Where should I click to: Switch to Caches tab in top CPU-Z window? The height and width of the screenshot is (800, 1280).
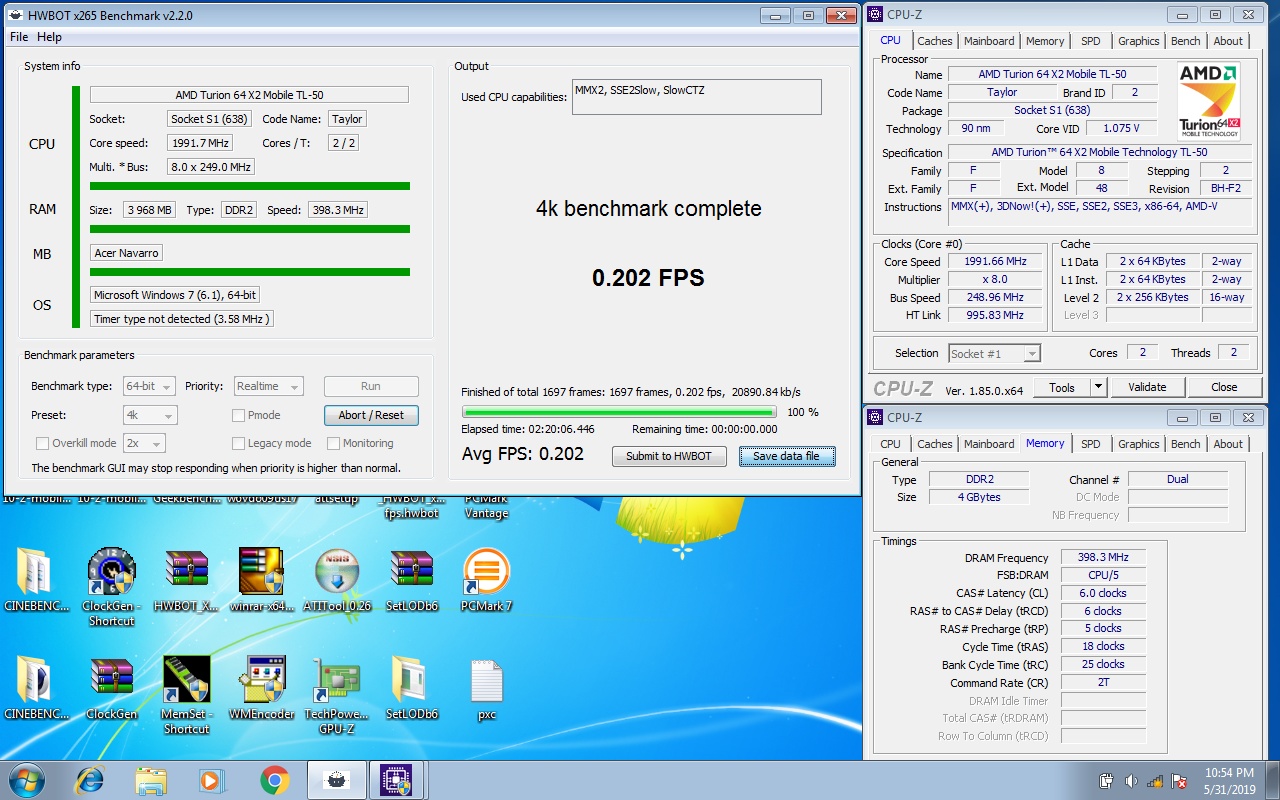pos(935,41)
